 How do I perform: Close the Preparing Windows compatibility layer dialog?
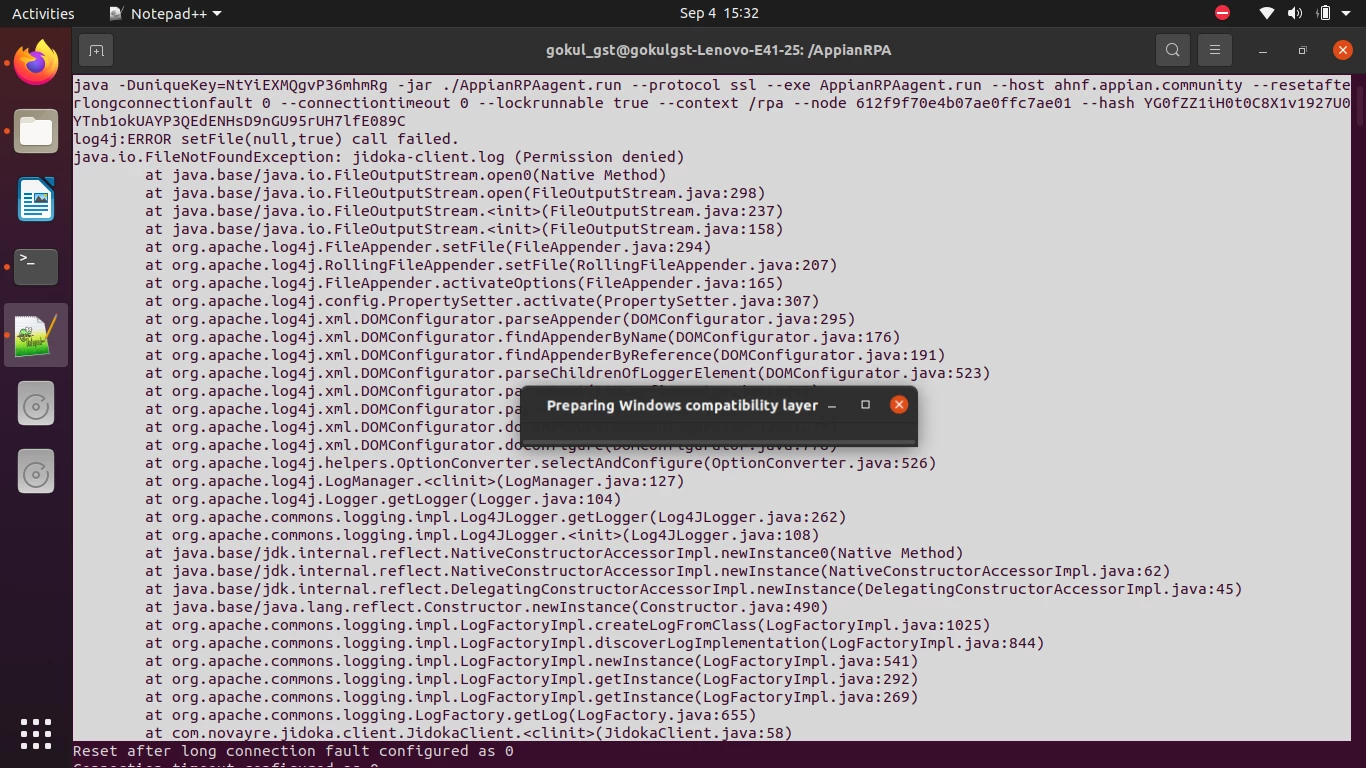(899, 405)
